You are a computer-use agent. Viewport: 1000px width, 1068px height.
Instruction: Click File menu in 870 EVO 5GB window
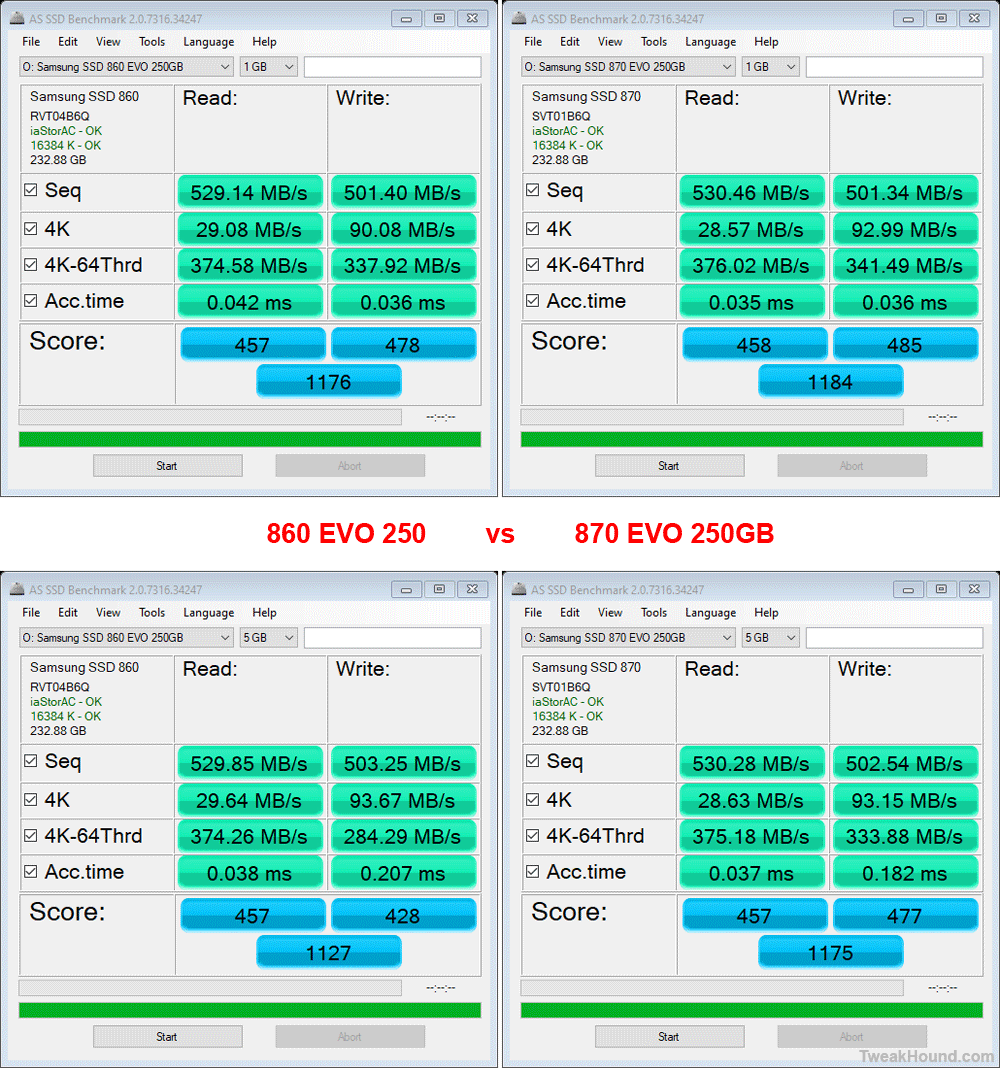coord(533,612)
